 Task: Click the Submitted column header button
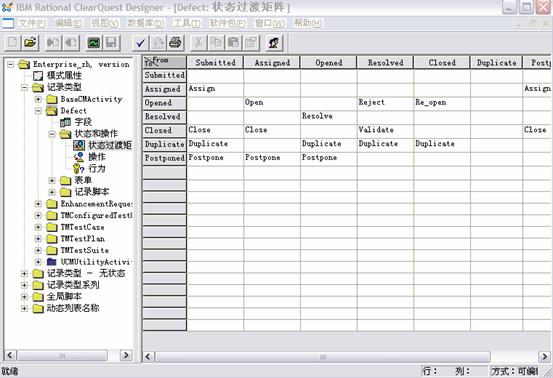(x=215, y=62)
